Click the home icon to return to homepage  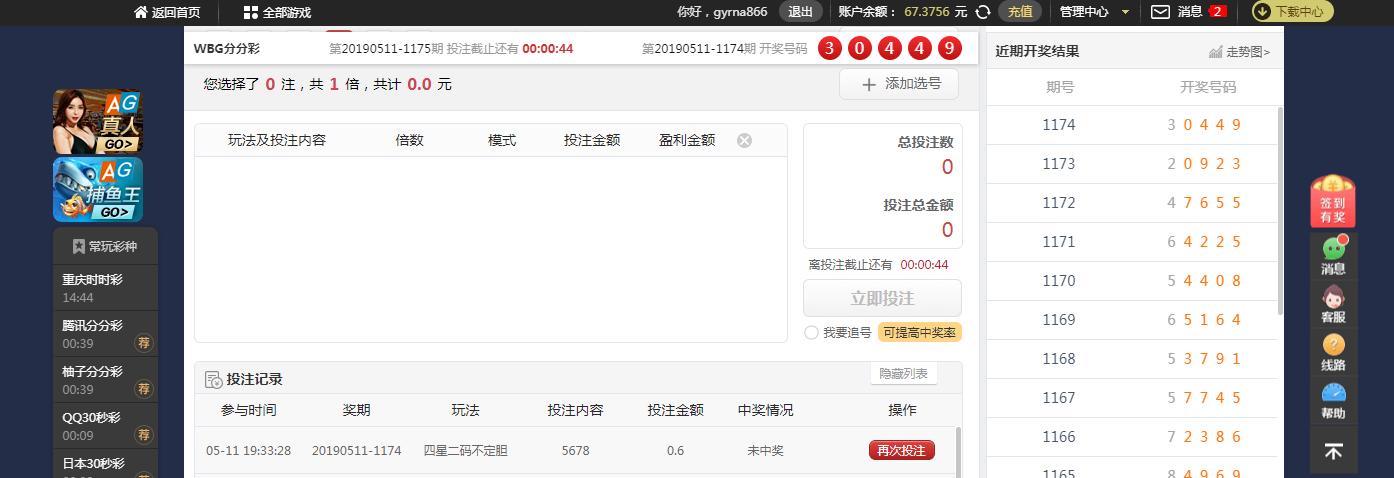140,13
